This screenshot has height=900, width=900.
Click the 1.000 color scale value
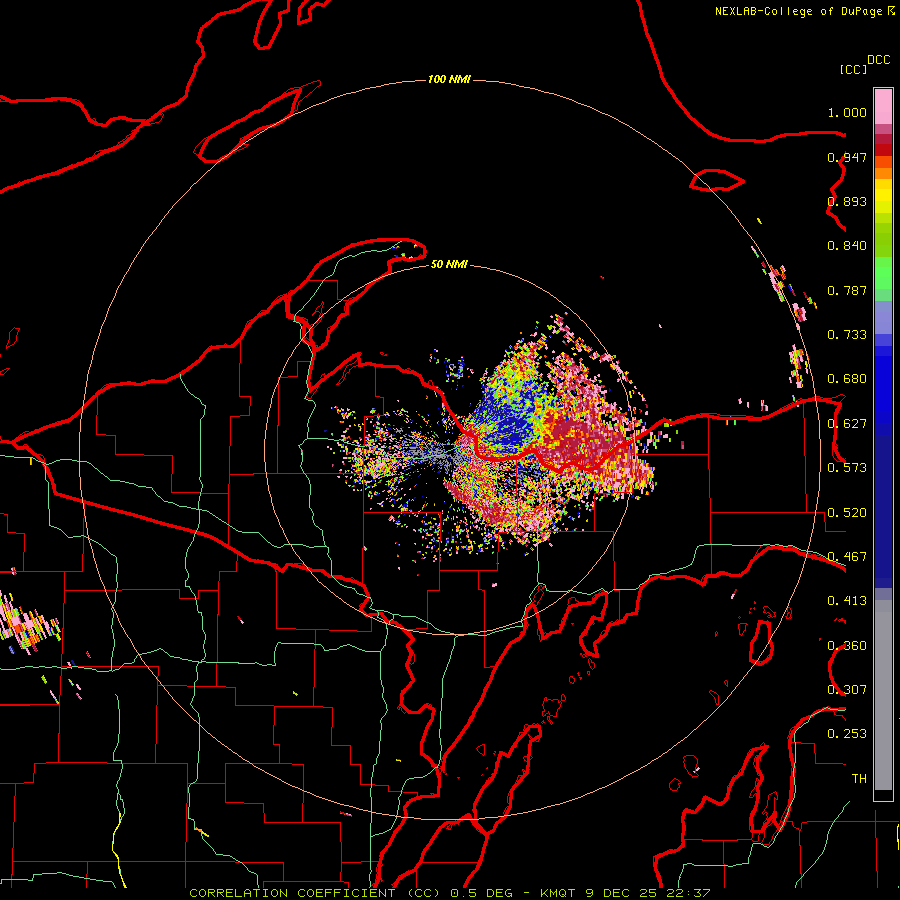coord(847,112)
